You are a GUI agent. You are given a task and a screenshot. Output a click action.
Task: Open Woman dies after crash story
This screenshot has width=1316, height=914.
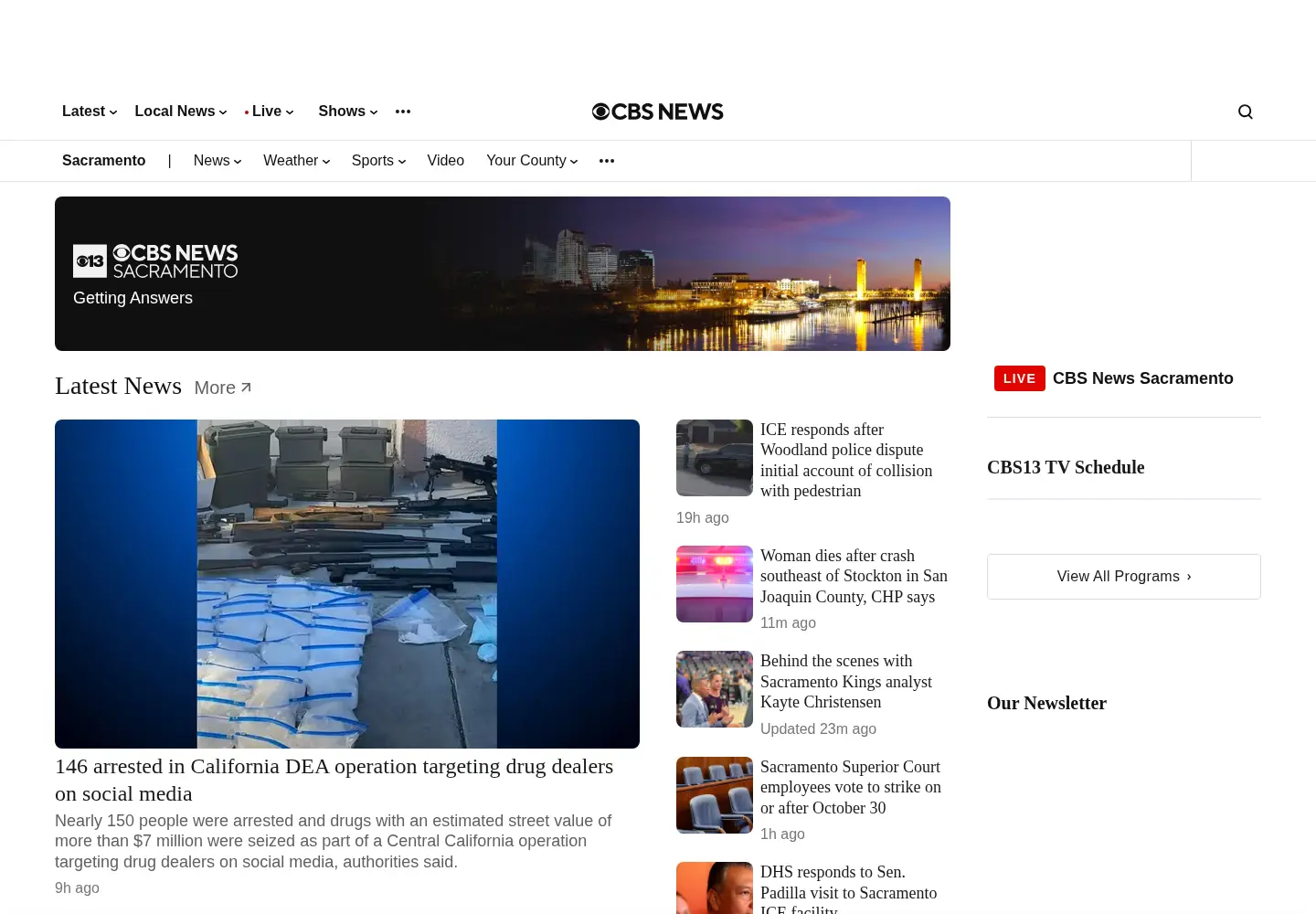854,576
